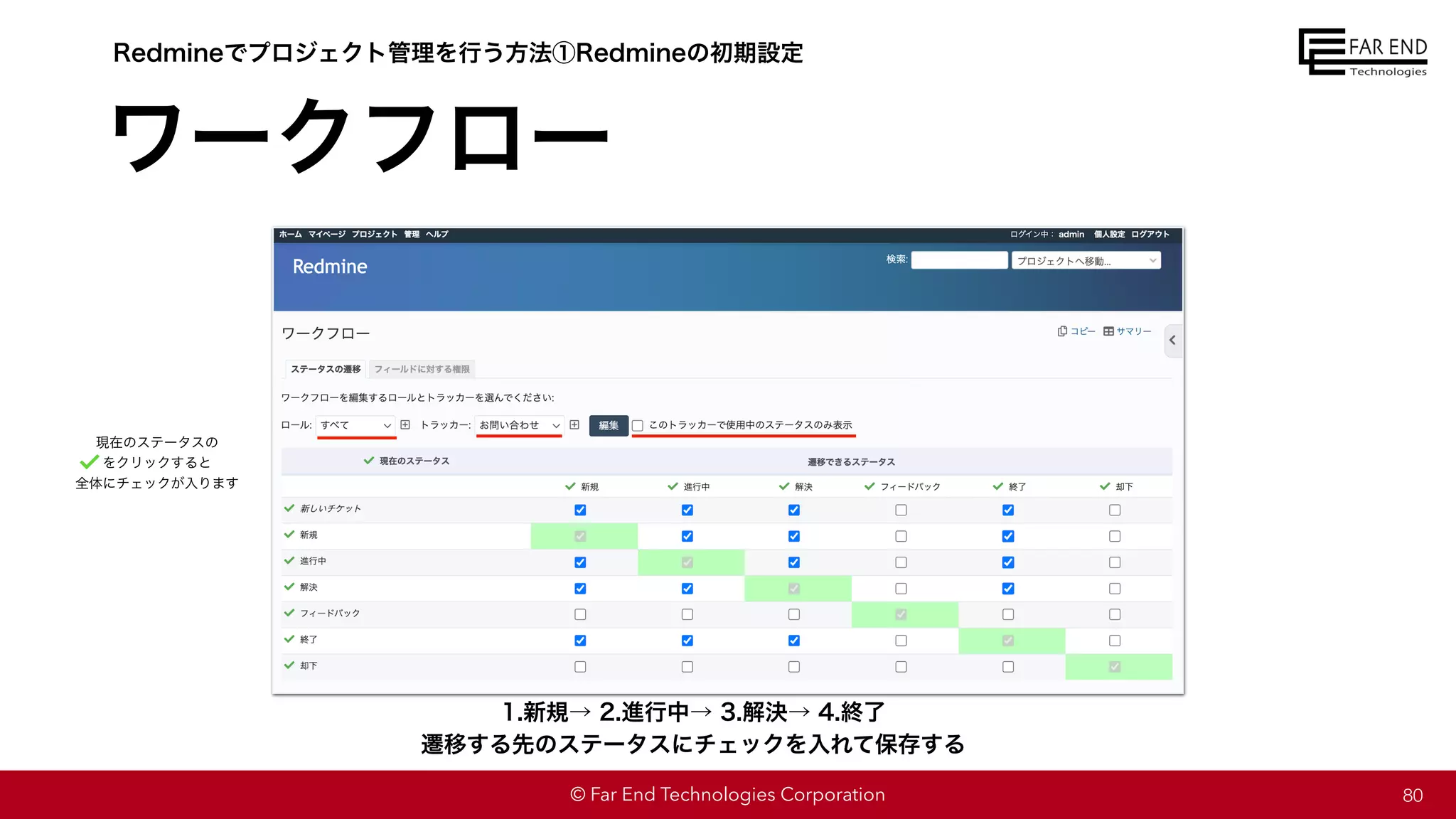Click the green check on the 解決 column header
Screen dimensions: 1456x819
[784, 486]
